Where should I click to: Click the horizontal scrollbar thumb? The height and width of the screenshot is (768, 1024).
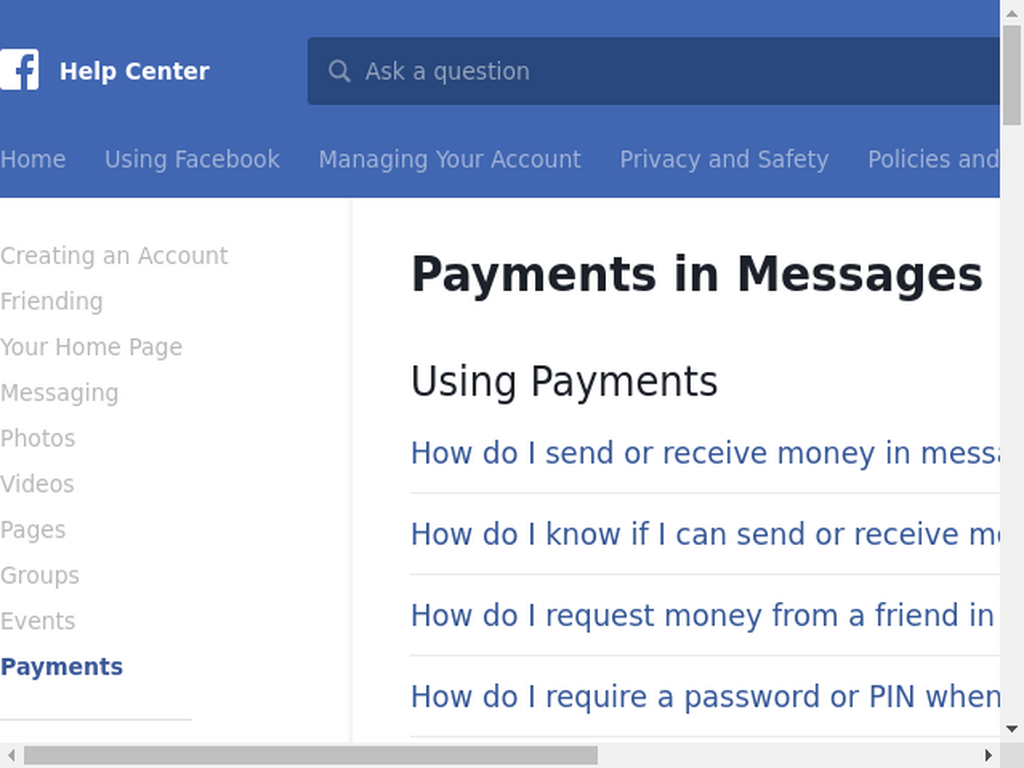point(311,756)
